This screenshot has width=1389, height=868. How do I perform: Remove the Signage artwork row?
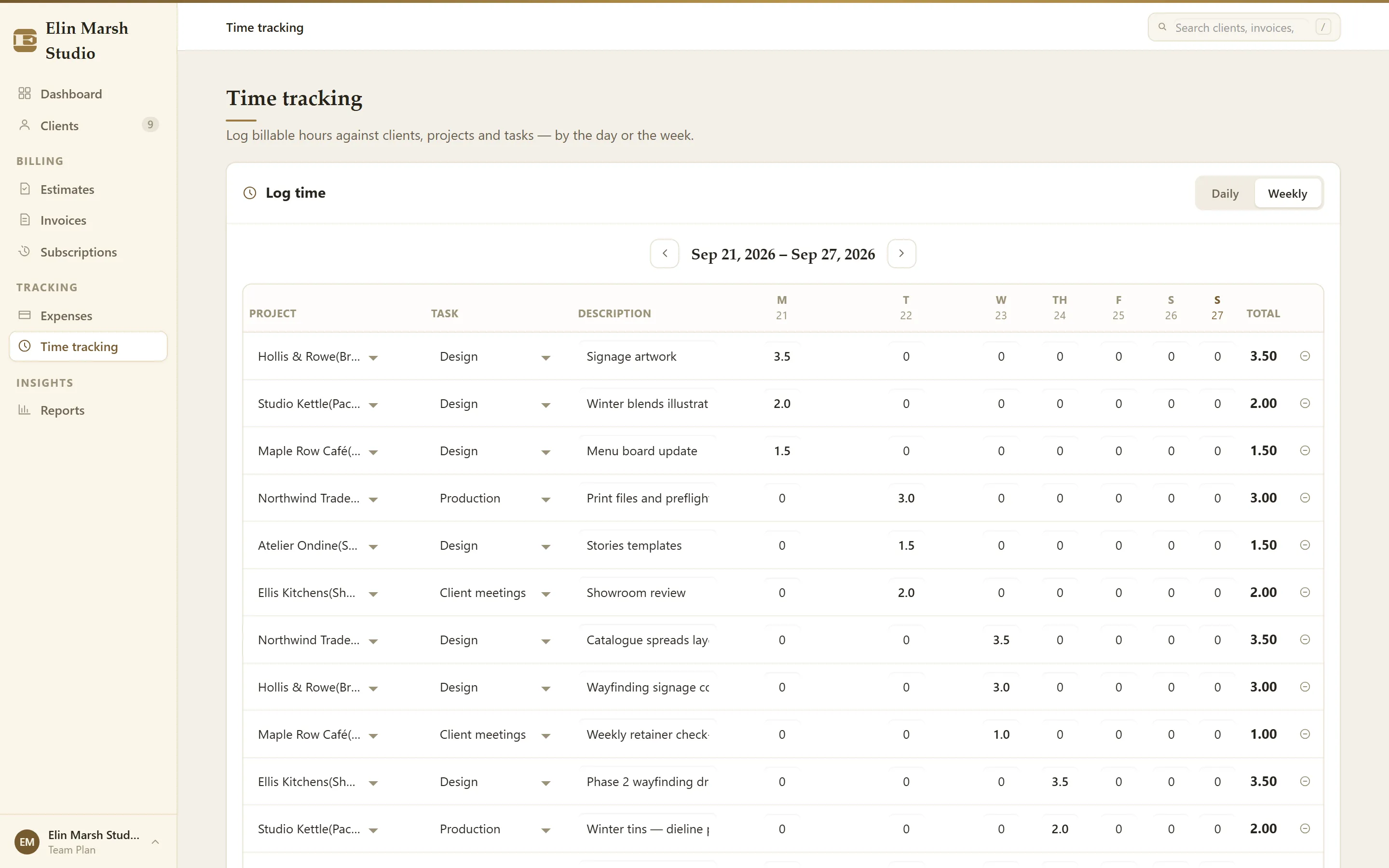(x=1305, y=356)
